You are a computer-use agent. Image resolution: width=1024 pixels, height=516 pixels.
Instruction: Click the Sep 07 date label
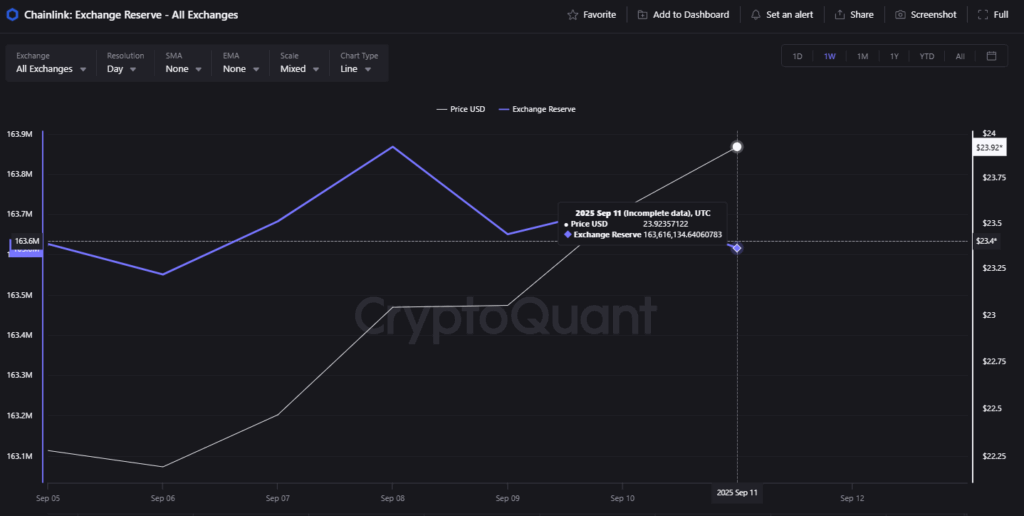point(277,498)
